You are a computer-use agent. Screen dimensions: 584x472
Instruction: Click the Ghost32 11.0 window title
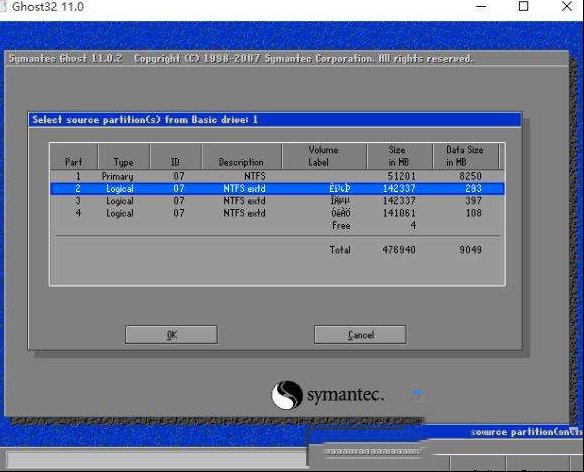click(x=48, y=7)
